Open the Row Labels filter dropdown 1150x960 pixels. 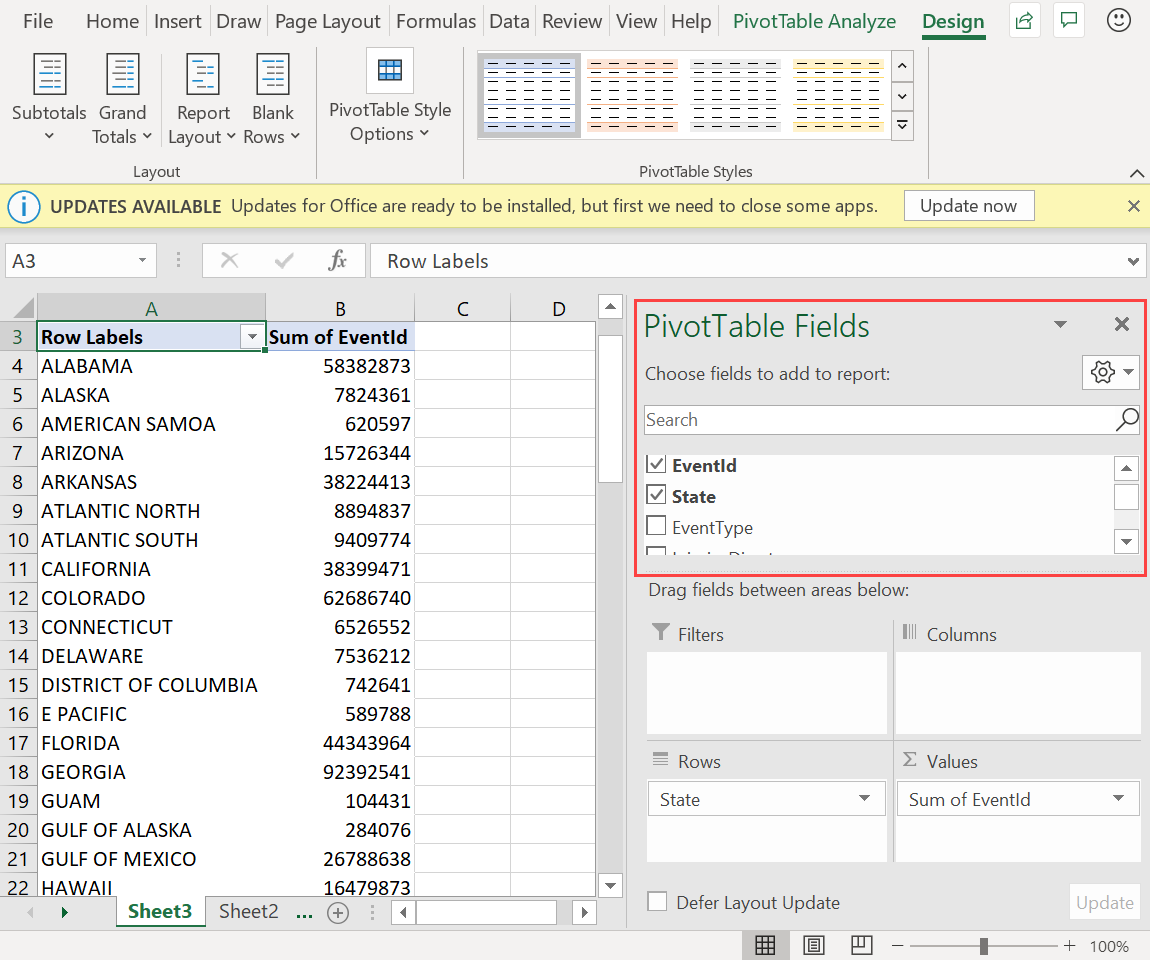pyautogui.click(x=253, y=337)
